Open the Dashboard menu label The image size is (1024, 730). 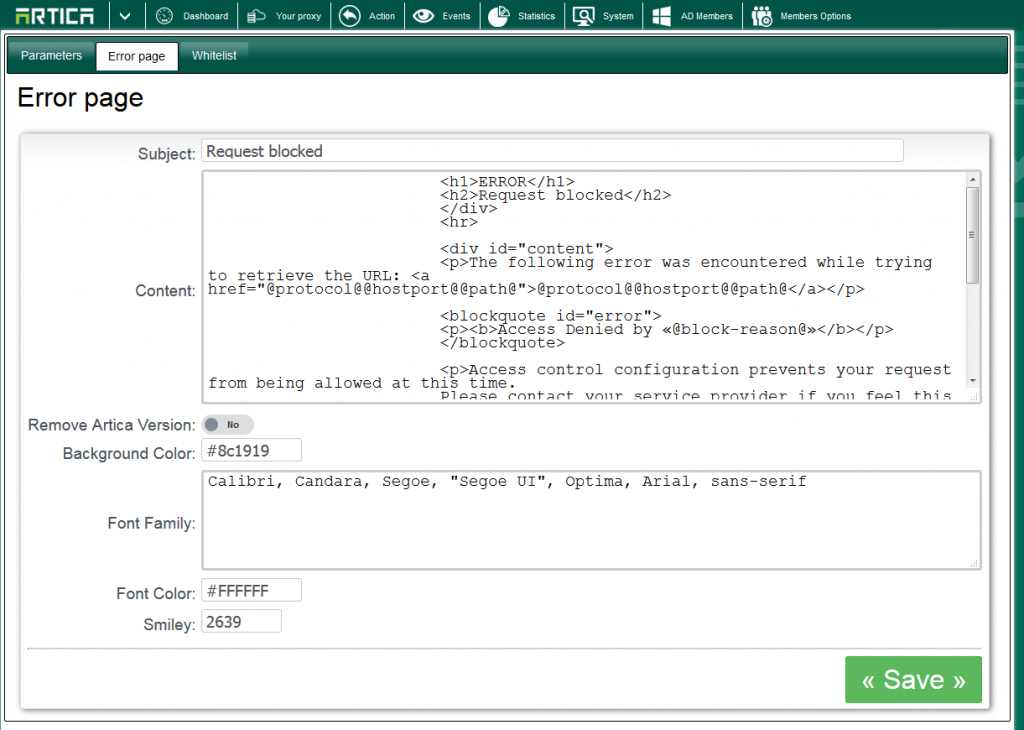(x=206, y=16)
